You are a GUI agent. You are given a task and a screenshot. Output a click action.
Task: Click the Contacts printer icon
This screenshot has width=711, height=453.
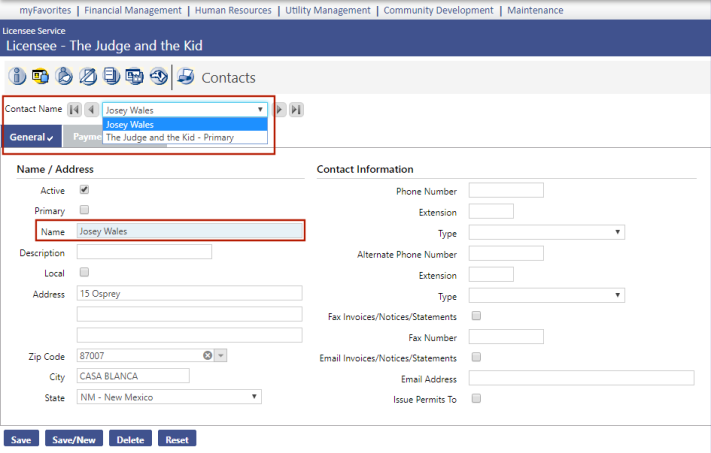tap(186, 76)
